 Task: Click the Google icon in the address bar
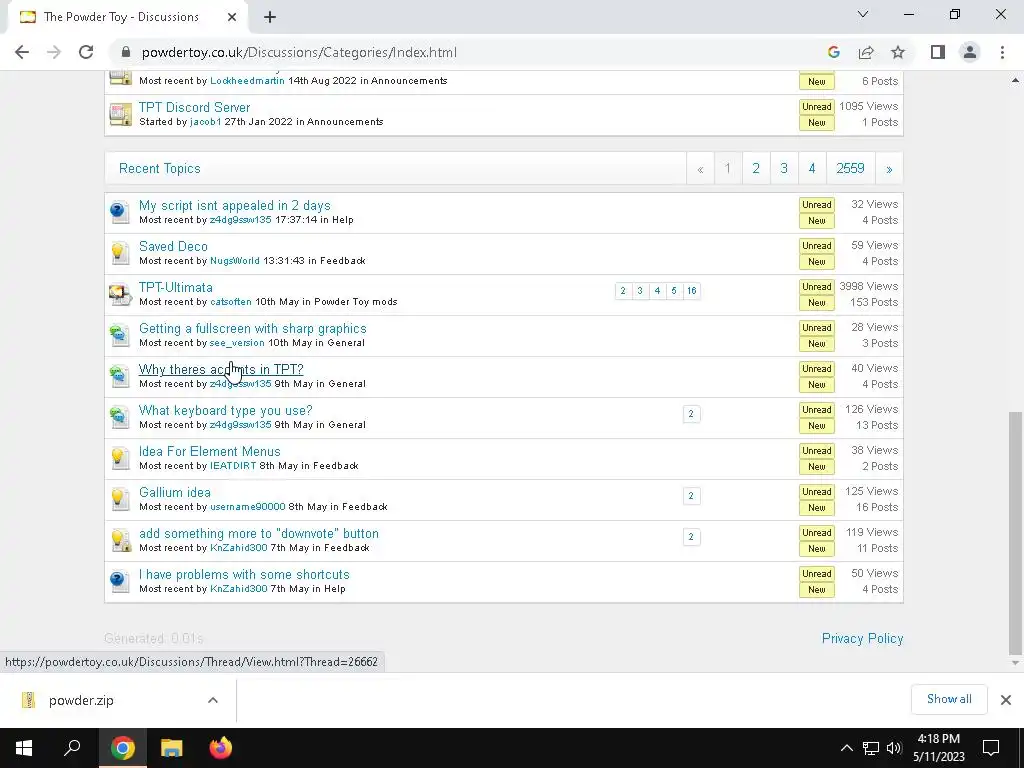pos(833,52)
